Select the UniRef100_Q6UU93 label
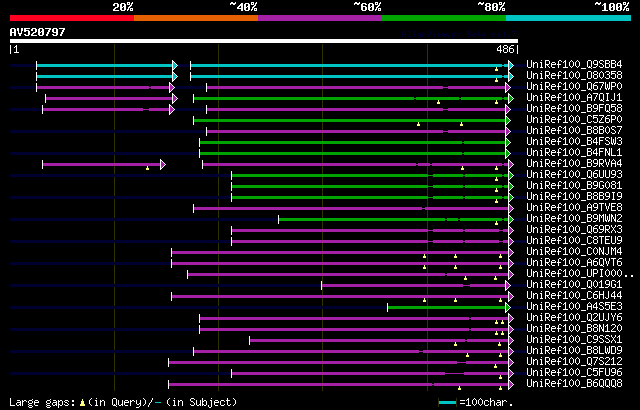The image size is (640, 410). pyautogui.click(x=574, y=175)
